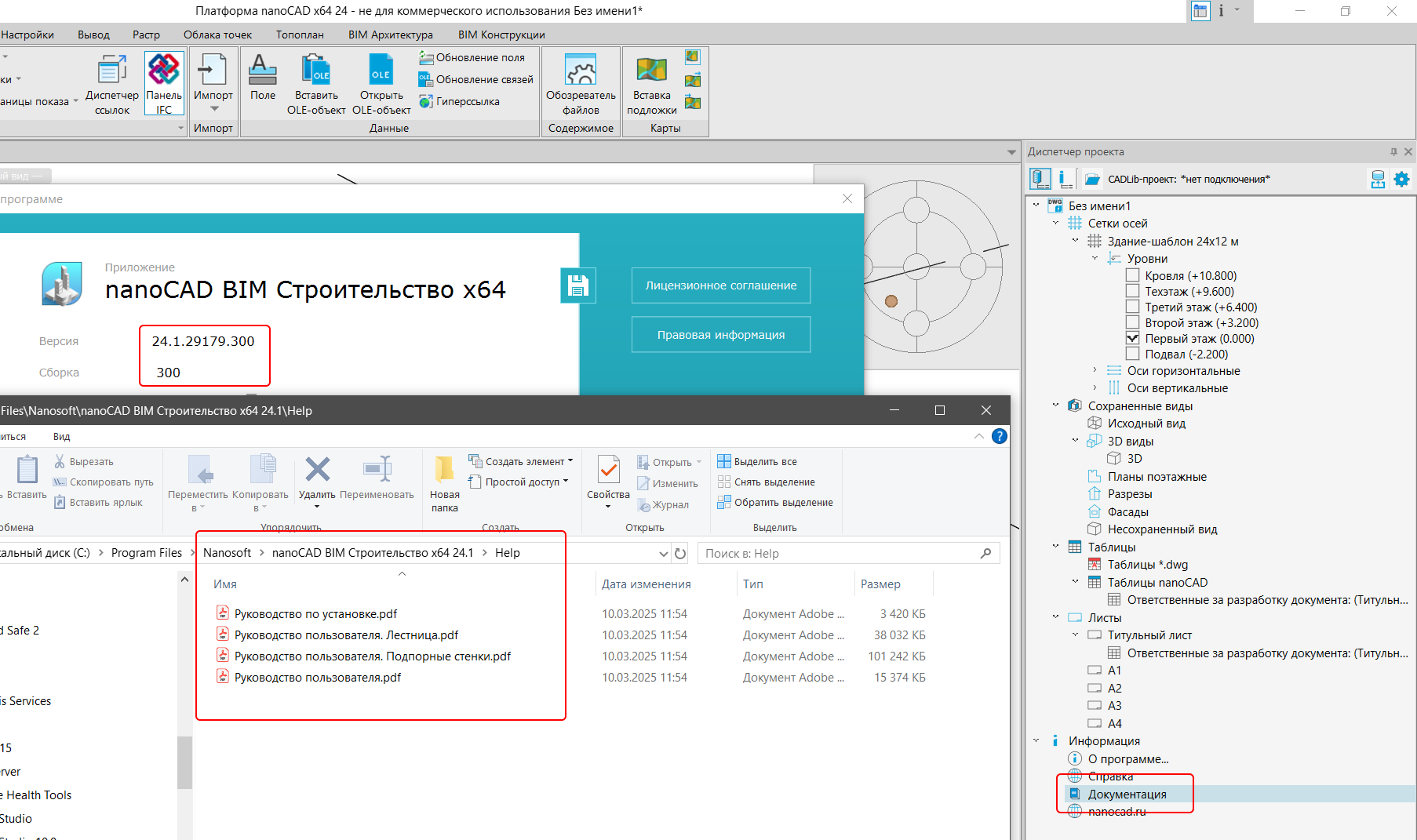This screenshot has height=840, width=1417.
Task: Toggle Второй этаж (+3.200) checkbox
Action: 1132,322
